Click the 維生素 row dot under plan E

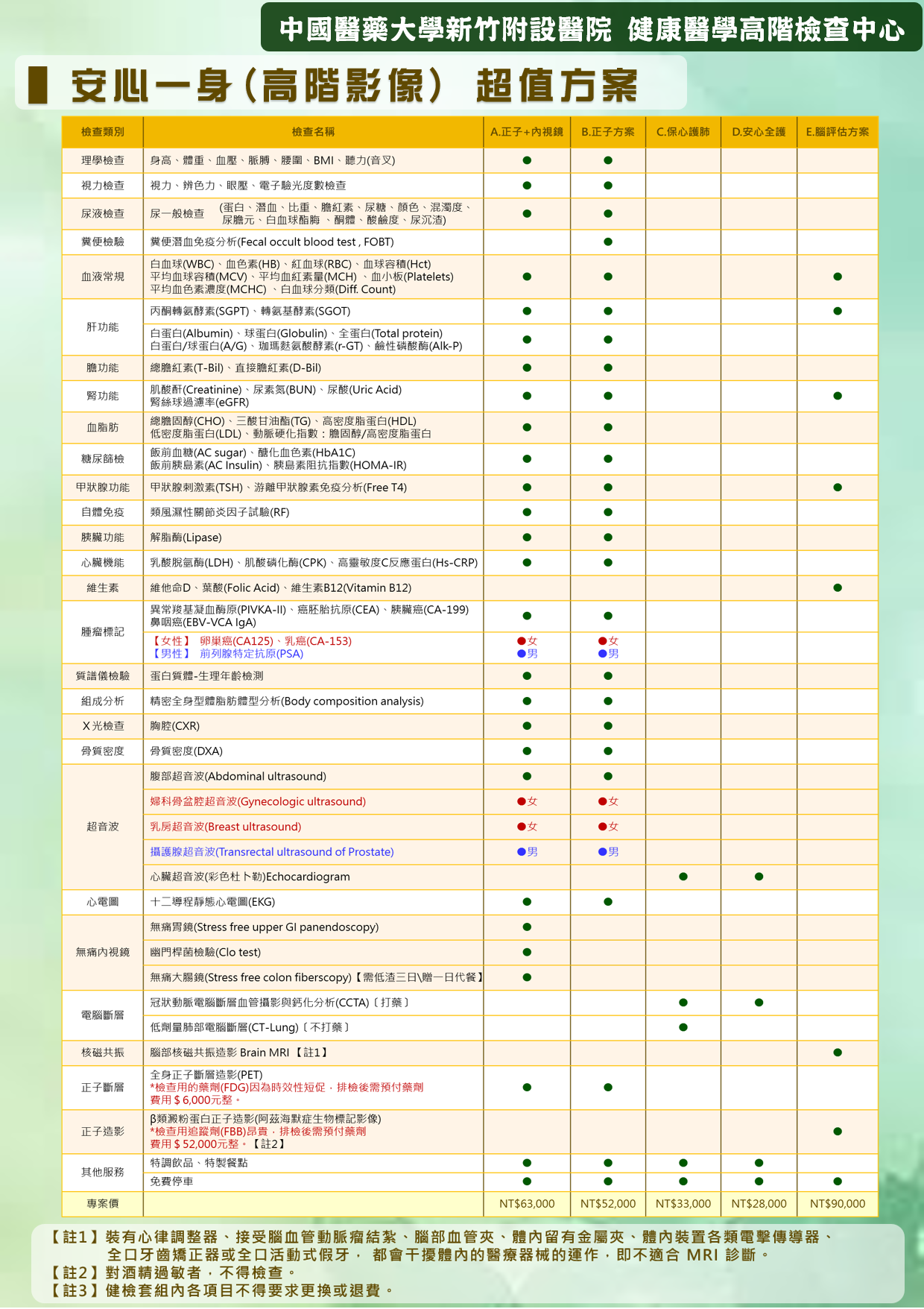pyautogui.click(x=838, y=587)
